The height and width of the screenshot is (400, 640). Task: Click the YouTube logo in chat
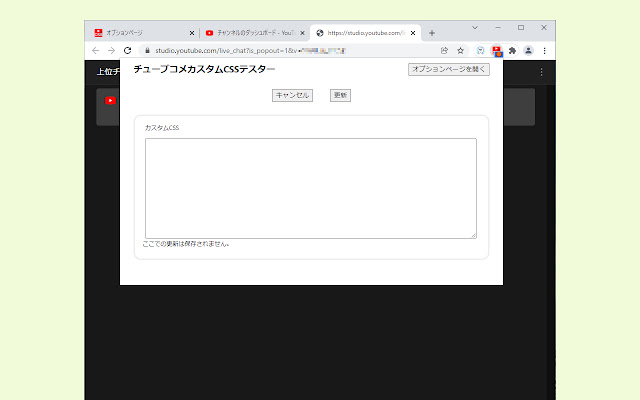click(x=110, y=100)
